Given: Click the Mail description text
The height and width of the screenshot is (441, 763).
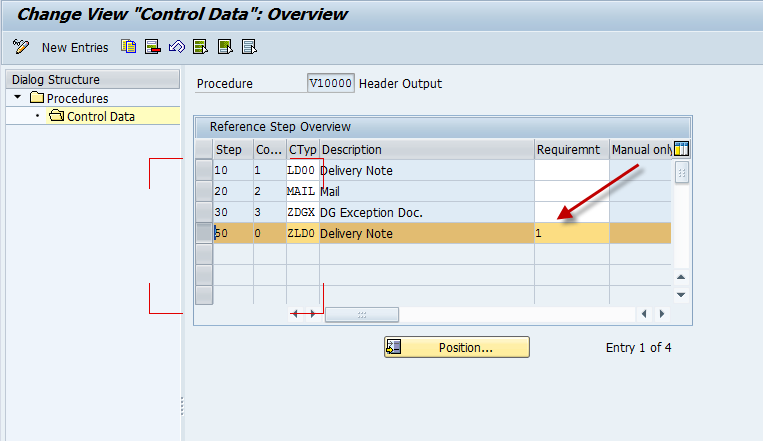Looking at the screenshot, I should 330,192.
